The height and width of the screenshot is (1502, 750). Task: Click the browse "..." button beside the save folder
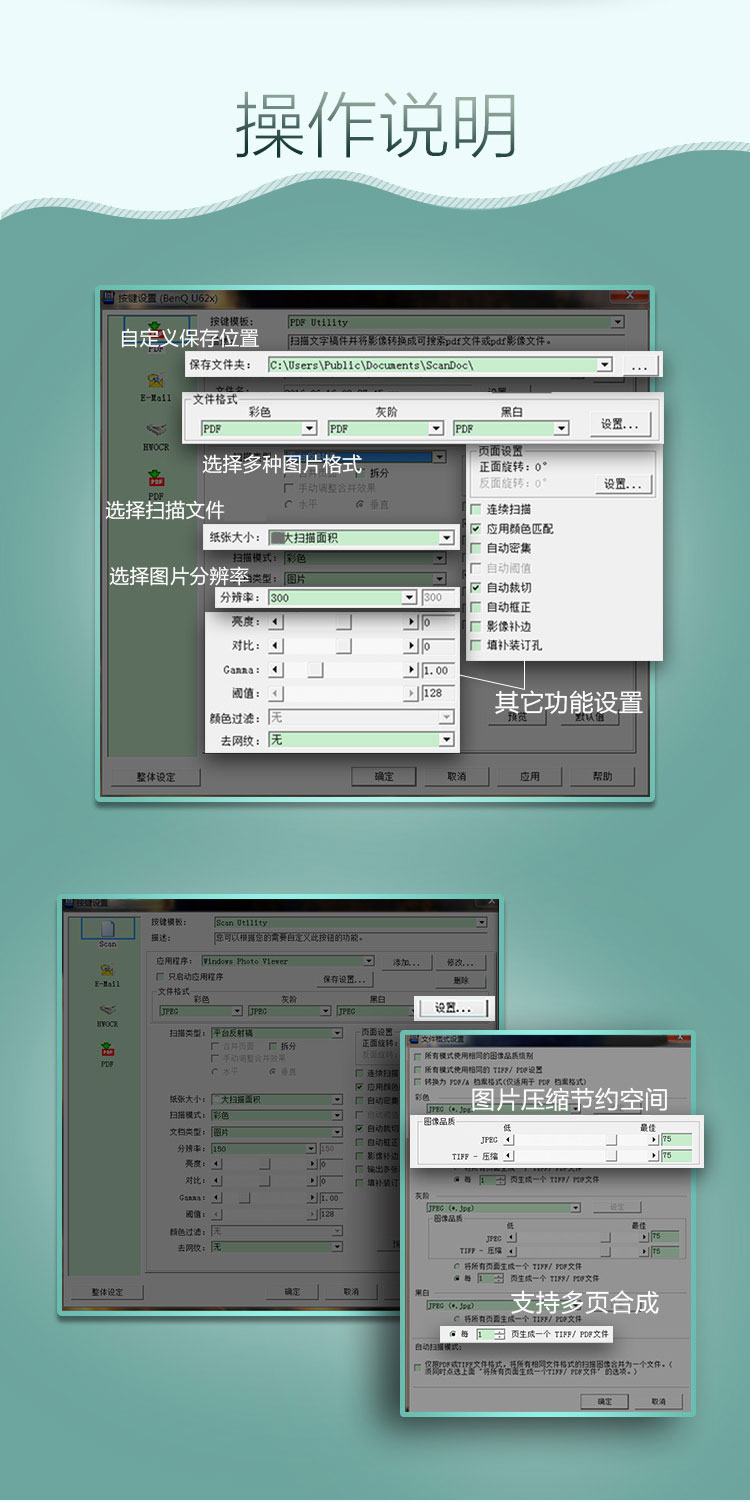click(x=640, y=366)
